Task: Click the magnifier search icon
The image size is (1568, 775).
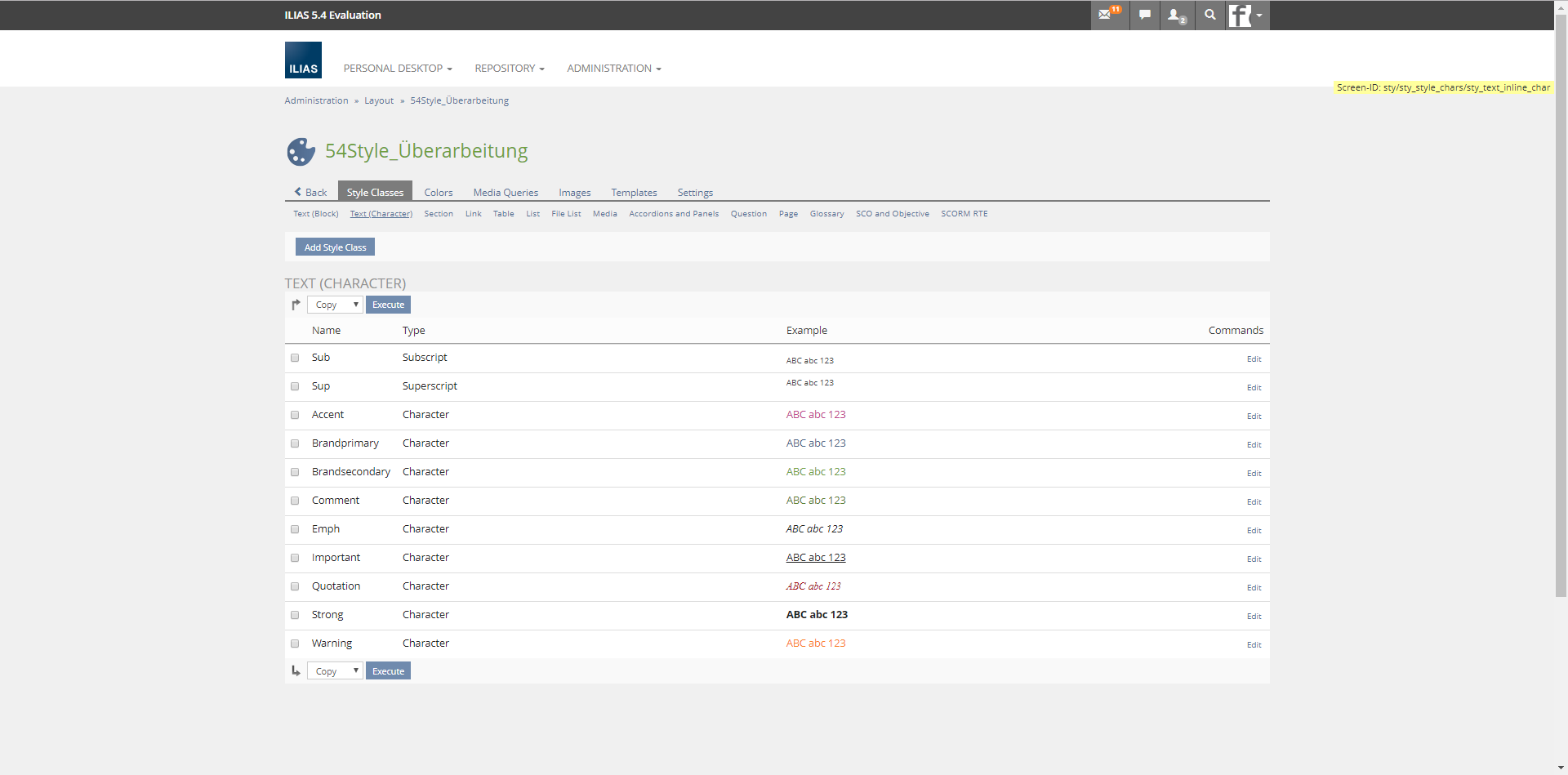Action: [1210, 15]
